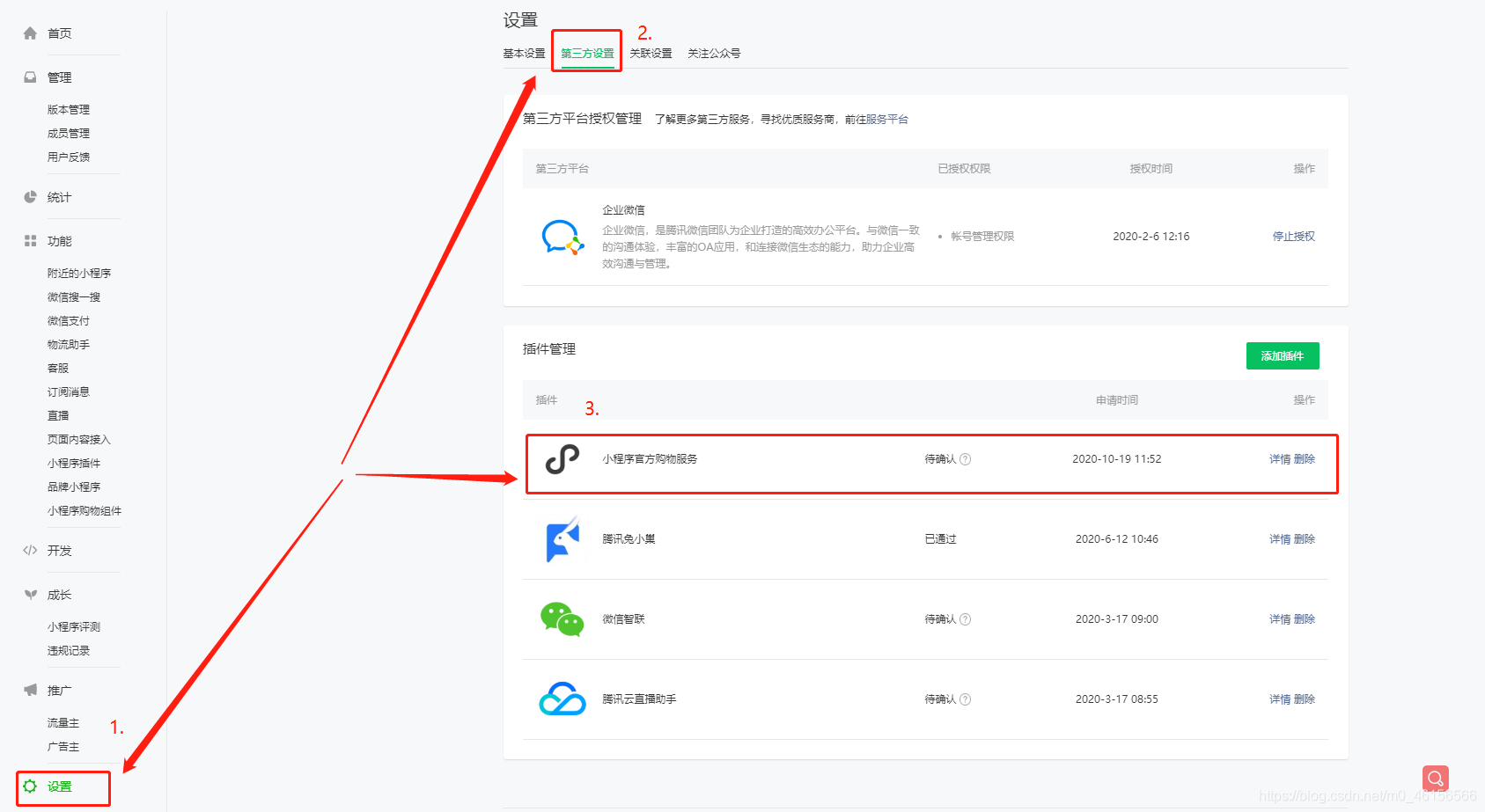
Task: Click the home icon beside 首页
Action: click(30, 33)
